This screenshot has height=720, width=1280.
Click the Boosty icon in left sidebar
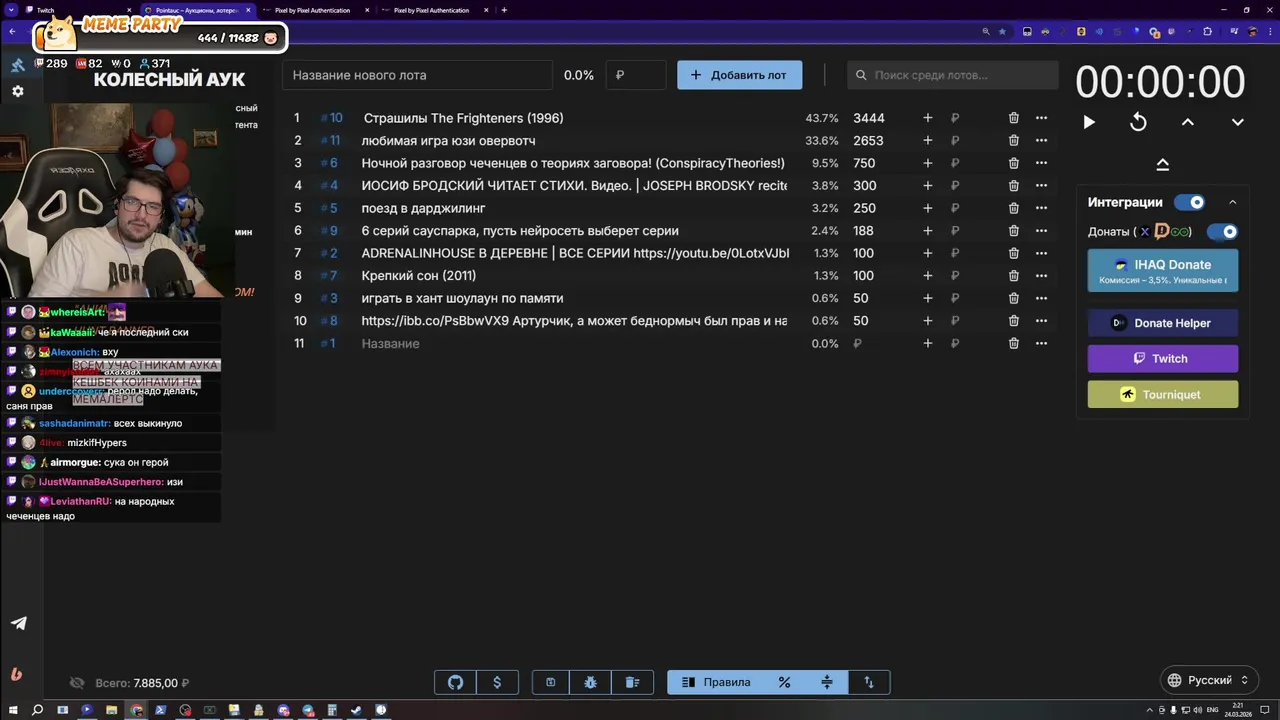(x=16, y=674)
